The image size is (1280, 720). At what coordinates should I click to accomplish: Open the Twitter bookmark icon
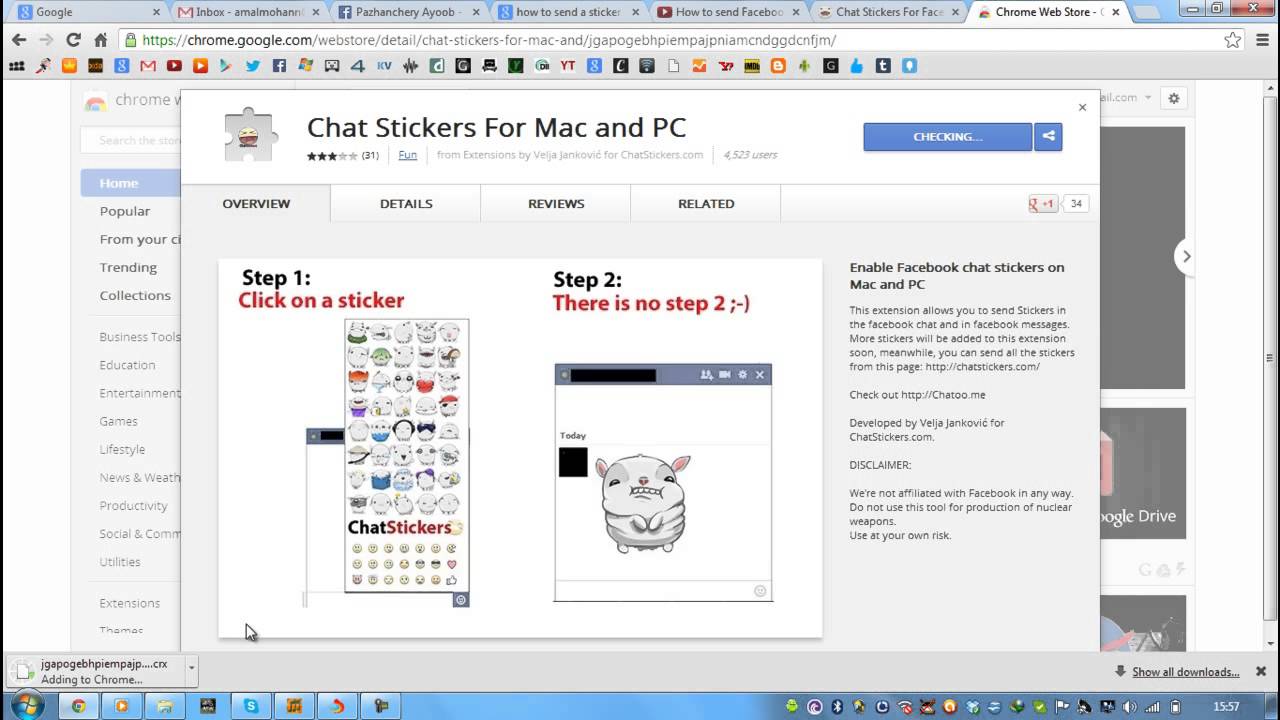[x=252, y=66]
